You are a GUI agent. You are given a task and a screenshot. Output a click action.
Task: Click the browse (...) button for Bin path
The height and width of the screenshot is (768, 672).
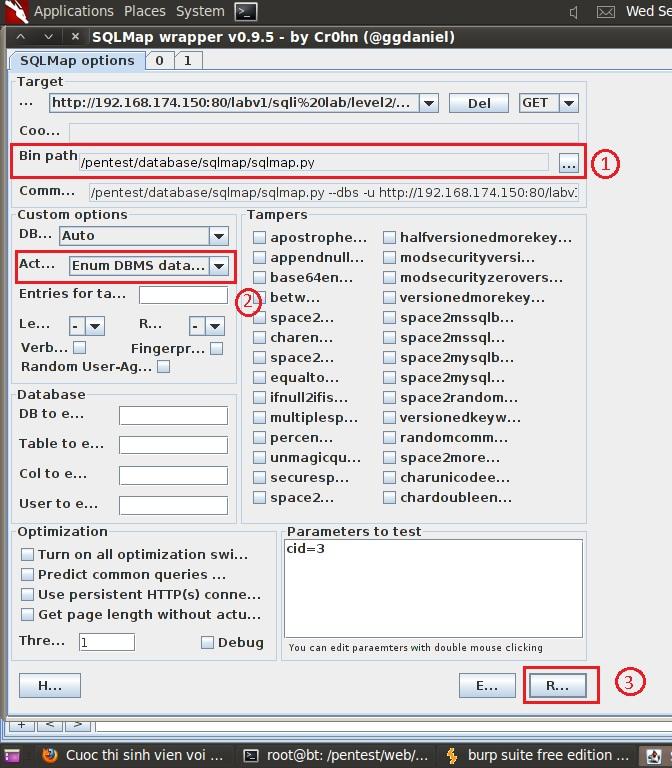click(x=568, y=163)
